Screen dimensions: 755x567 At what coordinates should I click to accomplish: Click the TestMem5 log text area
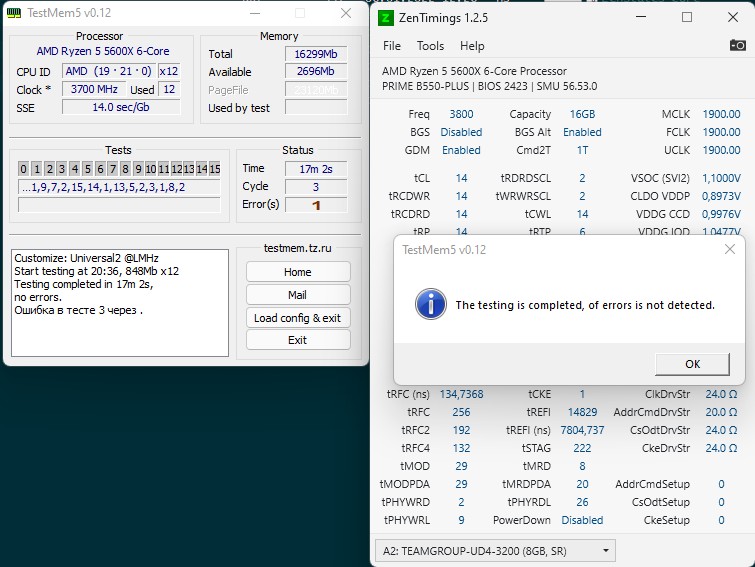point(120,303)
